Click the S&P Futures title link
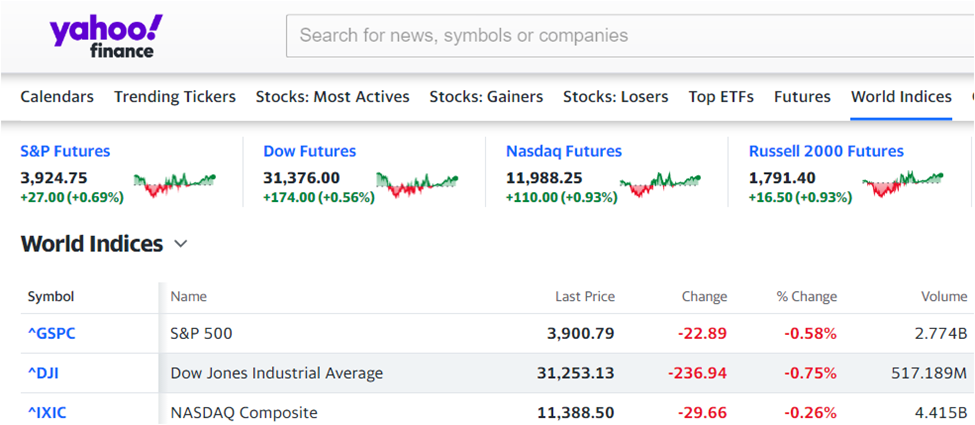975x425 pixels. (x=65, y=151)
